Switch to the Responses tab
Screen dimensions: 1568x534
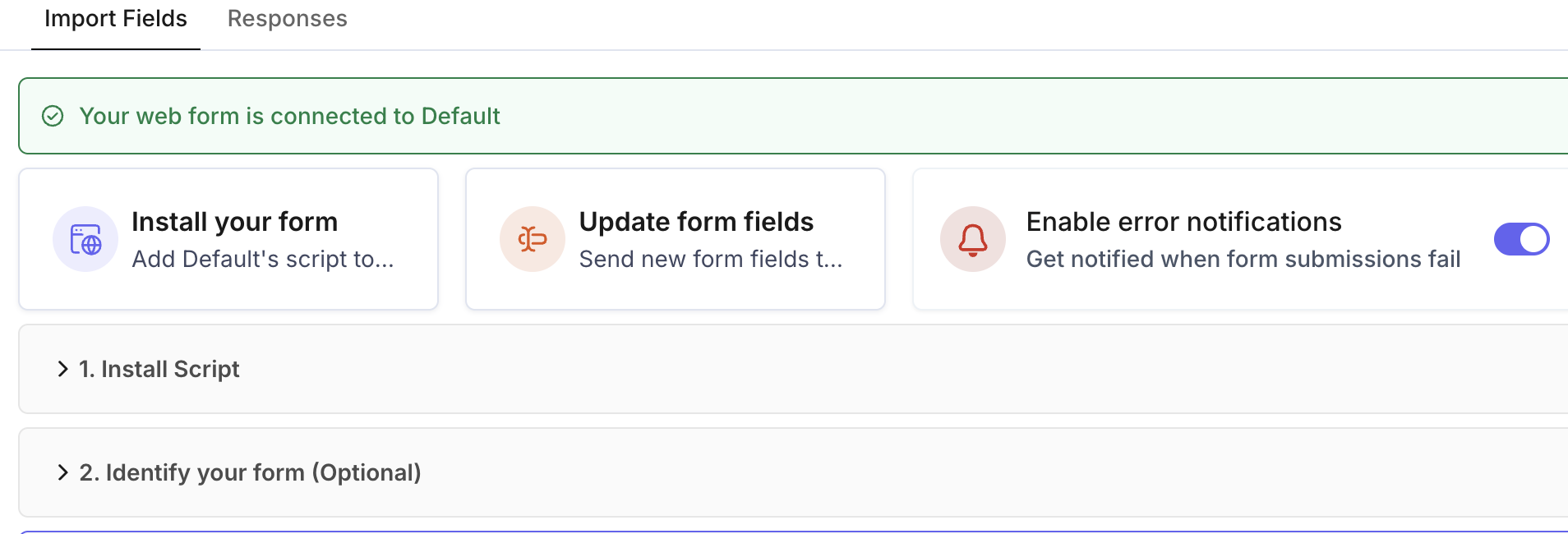(x=288, y=18)
